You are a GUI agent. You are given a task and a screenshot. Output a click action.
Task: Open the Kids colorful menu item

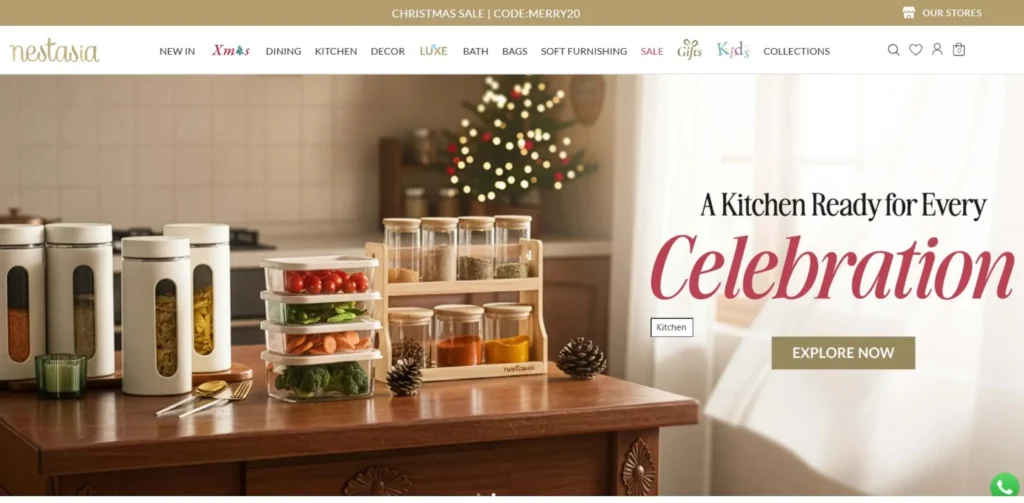(733, 50)
